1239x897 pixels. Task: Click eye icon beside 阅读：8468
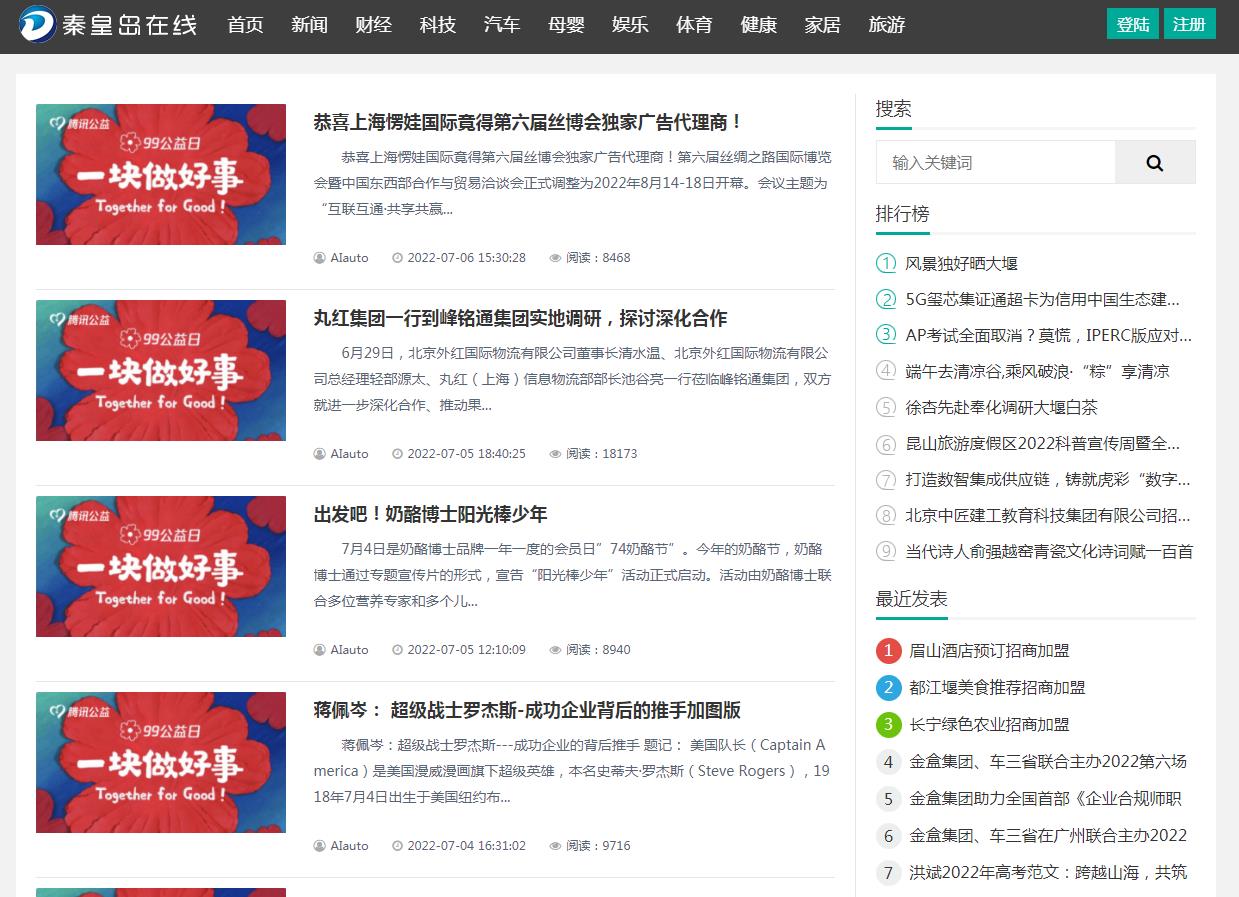(555, 258)
